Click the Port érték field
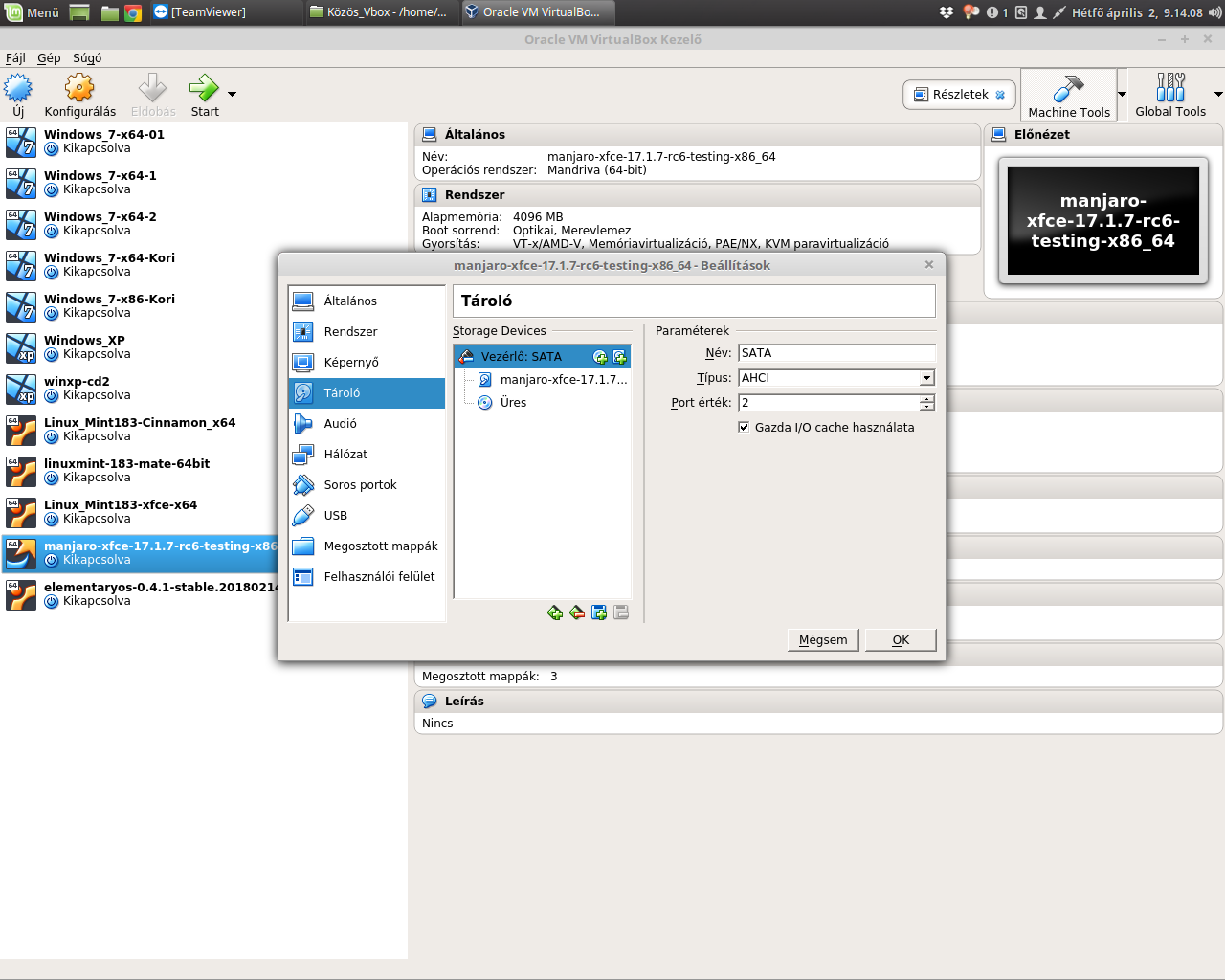The height and width of the screenshot is (980, 1225). (x=829, y=403)
